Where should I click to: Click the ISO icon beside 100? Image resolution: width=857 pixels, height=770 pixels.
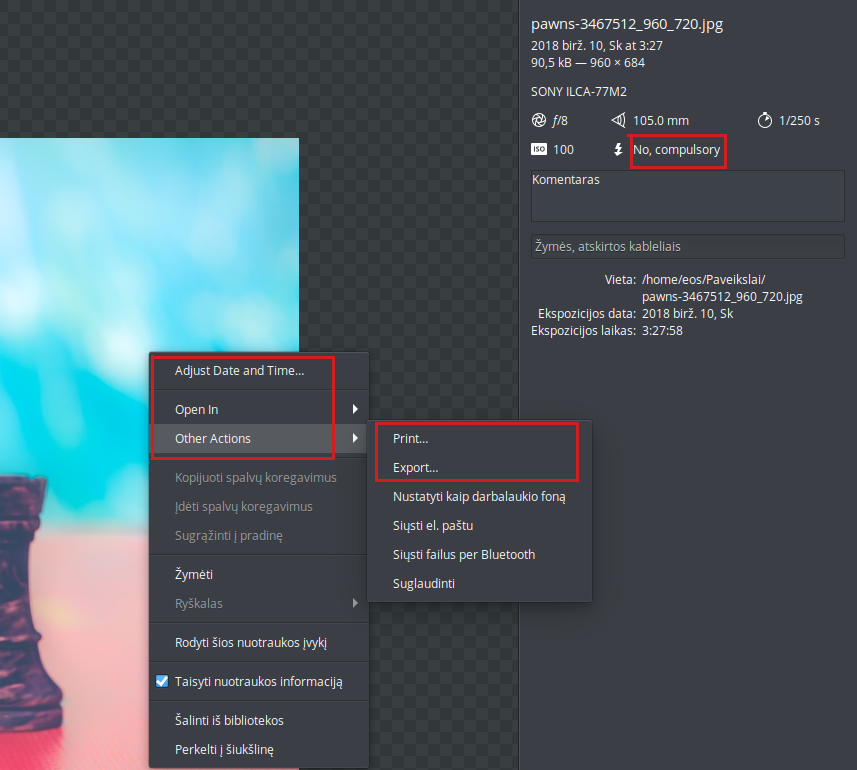coord(539,149)
